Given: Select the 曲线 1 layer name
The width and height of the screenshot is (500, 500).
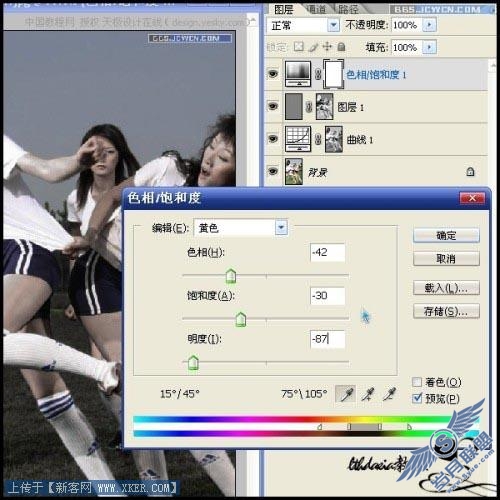Looking at the screenshot, I should coord(360,139).
